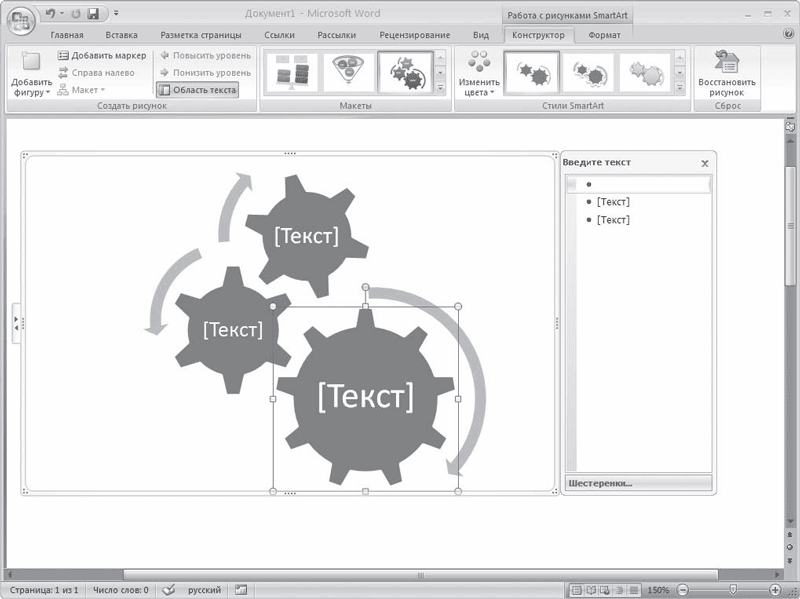Click the zoom slider handle in status bar

pyautogui.click(x=733, y=589)
